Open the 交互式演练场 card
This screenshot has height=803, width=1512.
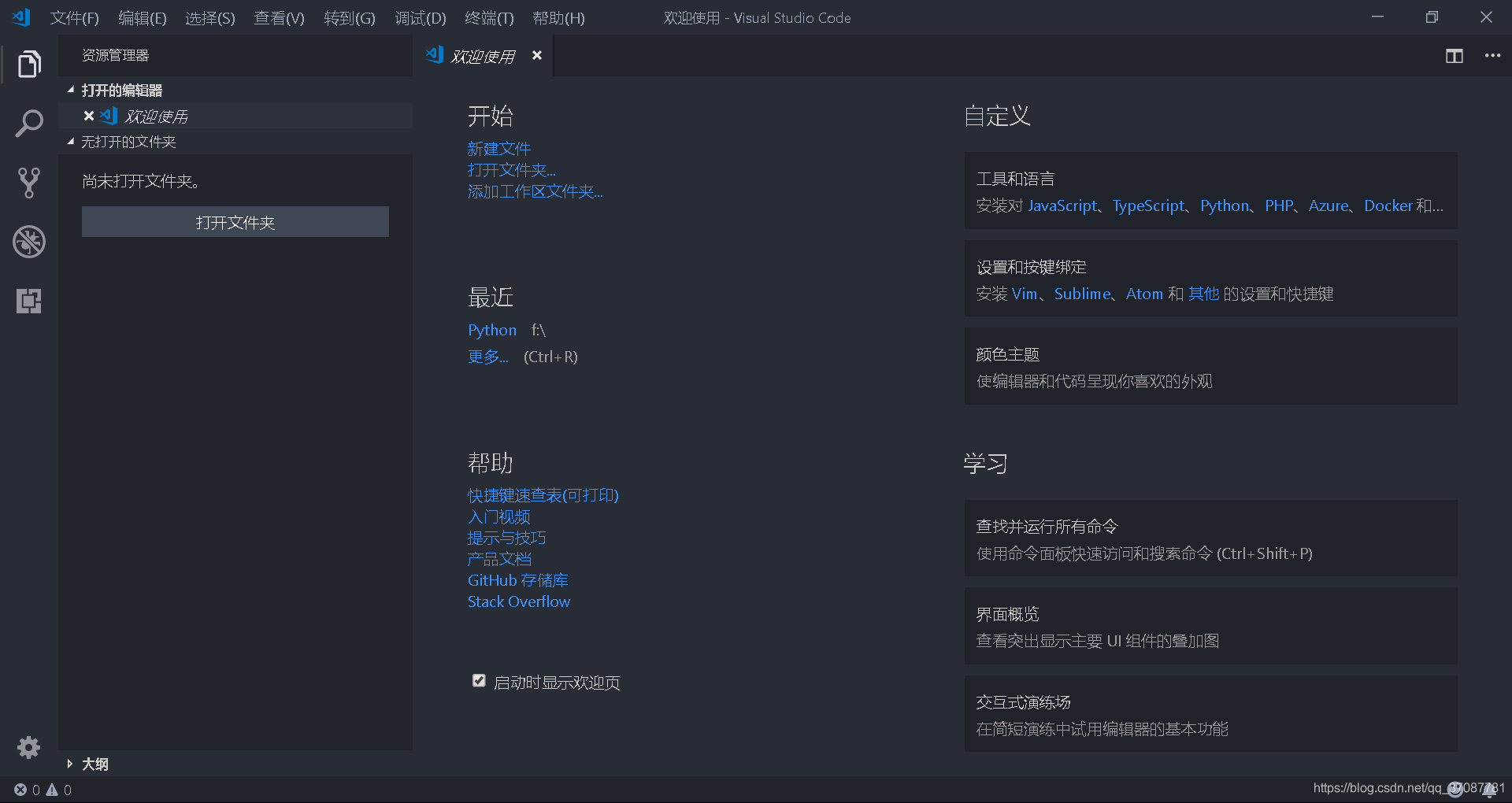pyautogui.click(x=1211, y=714)
